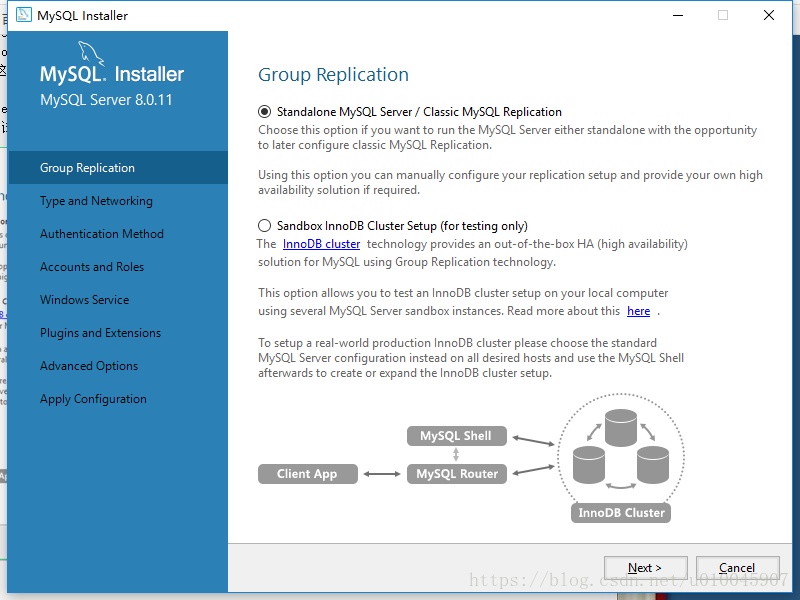Click the top database cylinder icon in cluster
This screenshot has height=600, width=800.
click(621, 428)
